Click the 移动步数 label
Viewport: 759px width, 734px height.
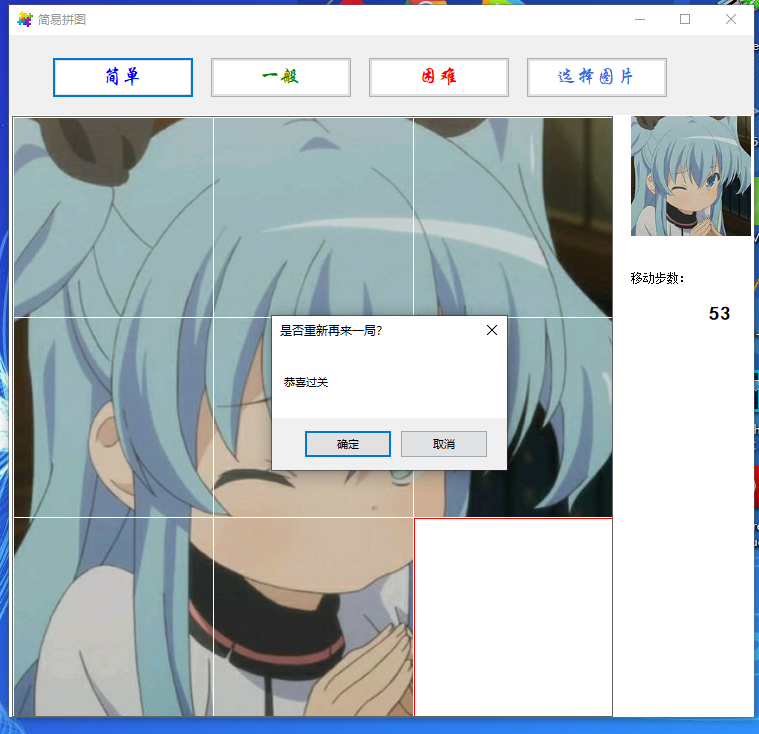click(657, 278)
